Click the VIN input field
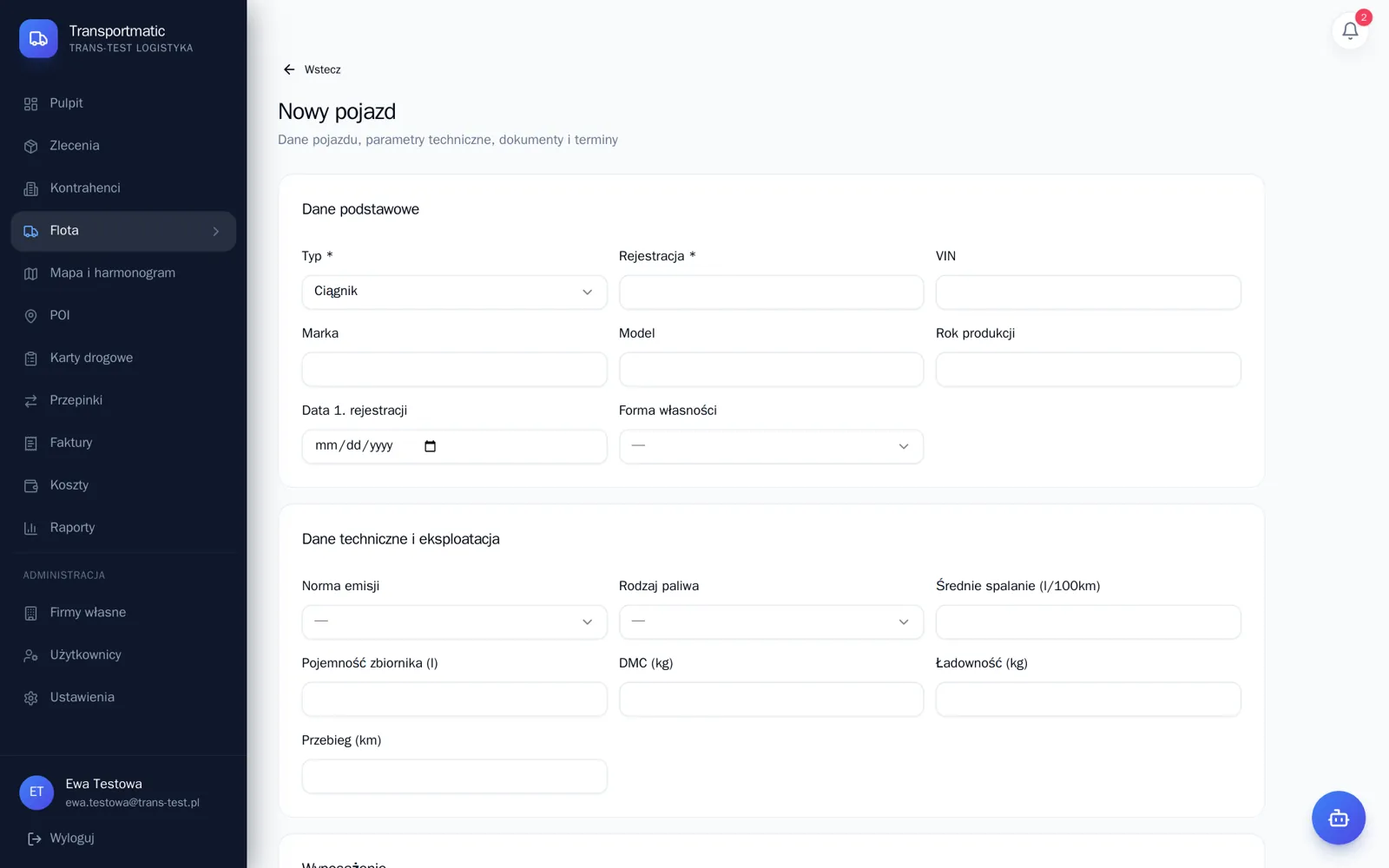Viewport: 1389px width, 868px height. click(1088, 292)
